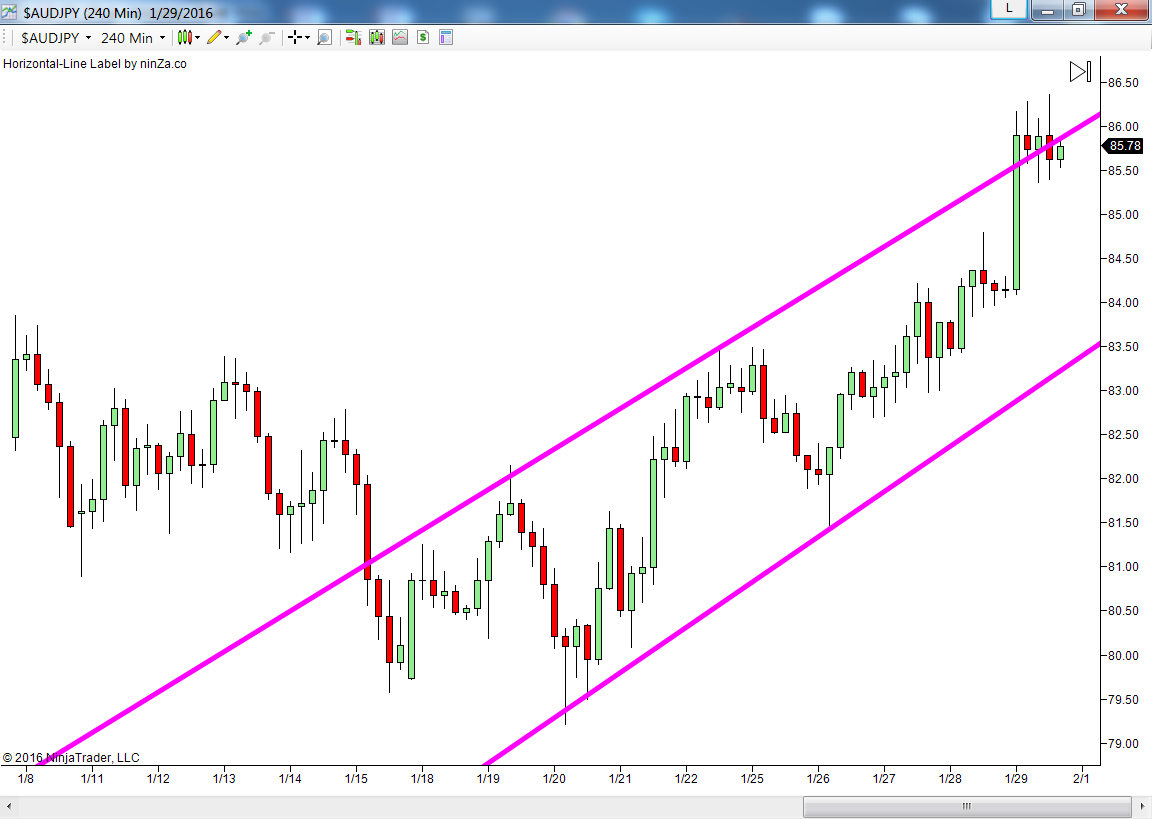Open the chart properties icon
Viewport: 1152px width, 819px height.
tap(446, 37)
